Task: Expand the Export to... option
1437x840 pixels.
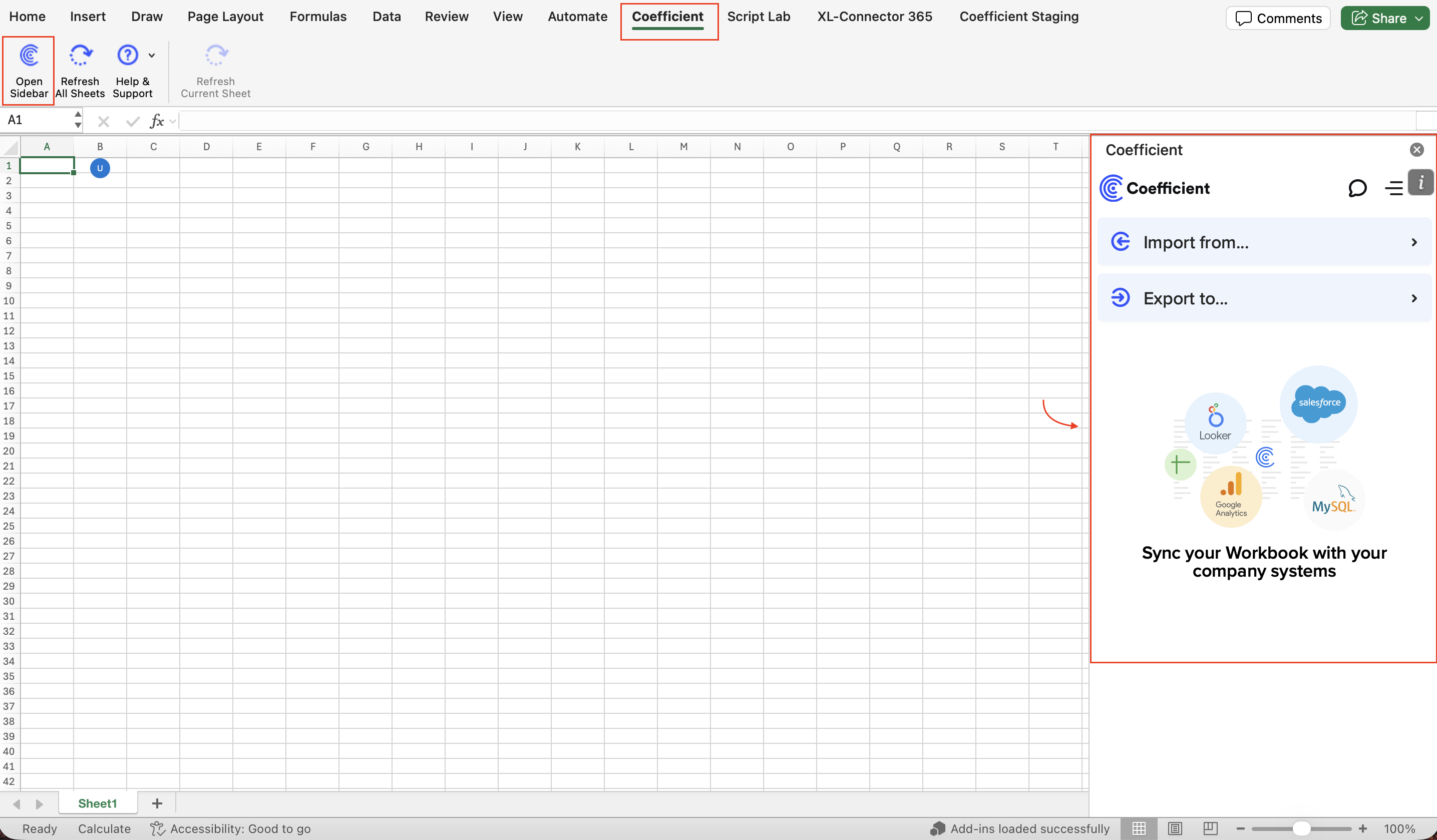Action: pos(1264,298)
